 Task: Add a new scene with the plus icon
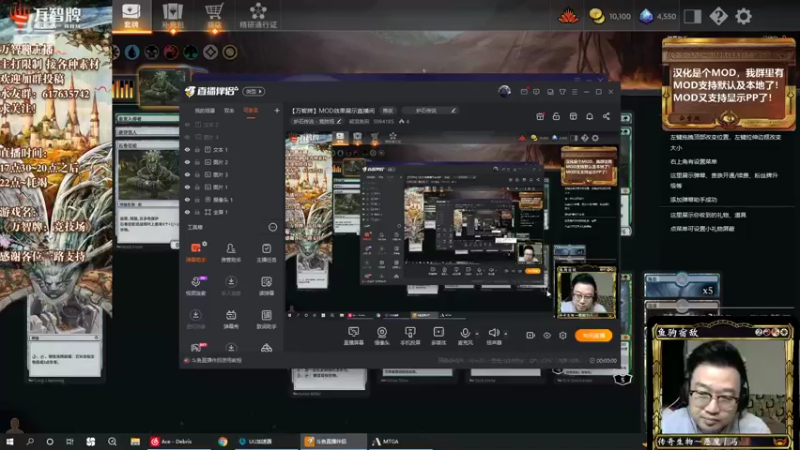tap(277, 110)
